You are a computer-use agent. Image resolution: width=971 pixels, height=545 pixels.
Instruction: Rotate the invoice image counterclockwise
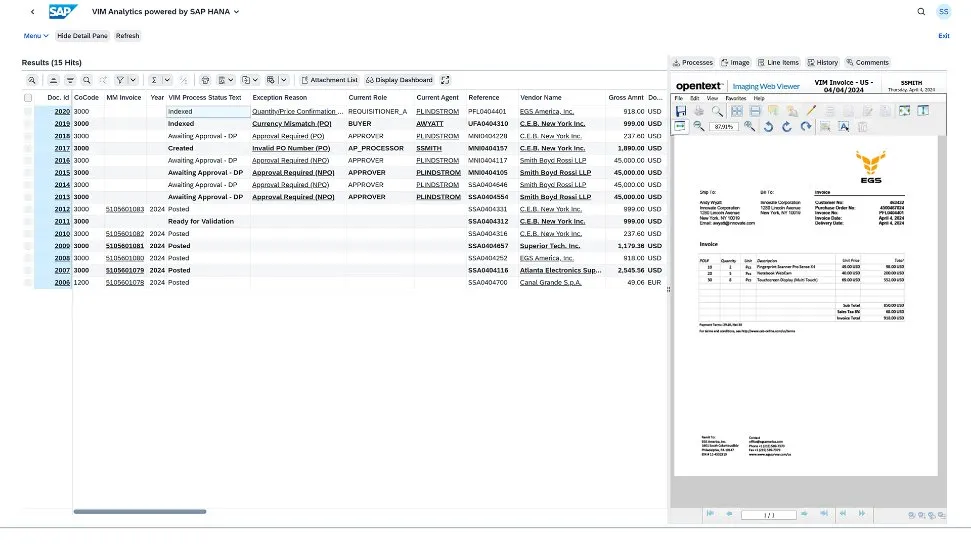click(x=768, y=127)
